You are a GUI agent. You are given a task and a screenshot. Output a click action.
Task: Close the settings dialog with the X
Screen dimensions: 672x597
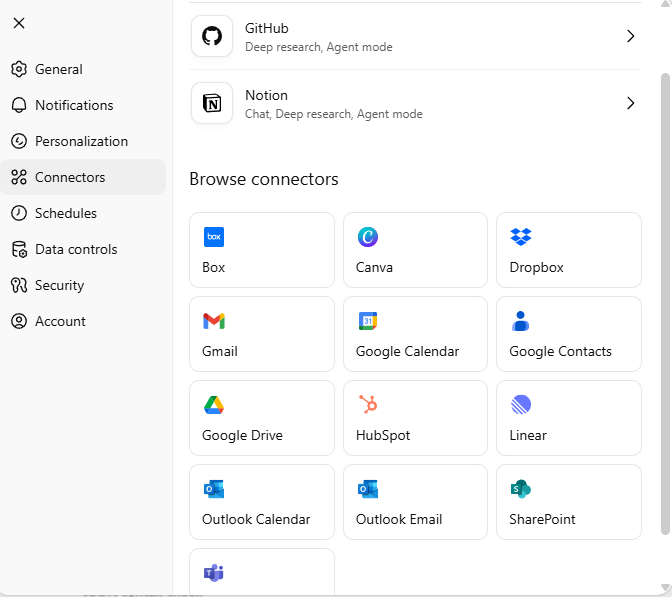coord(19,23)
